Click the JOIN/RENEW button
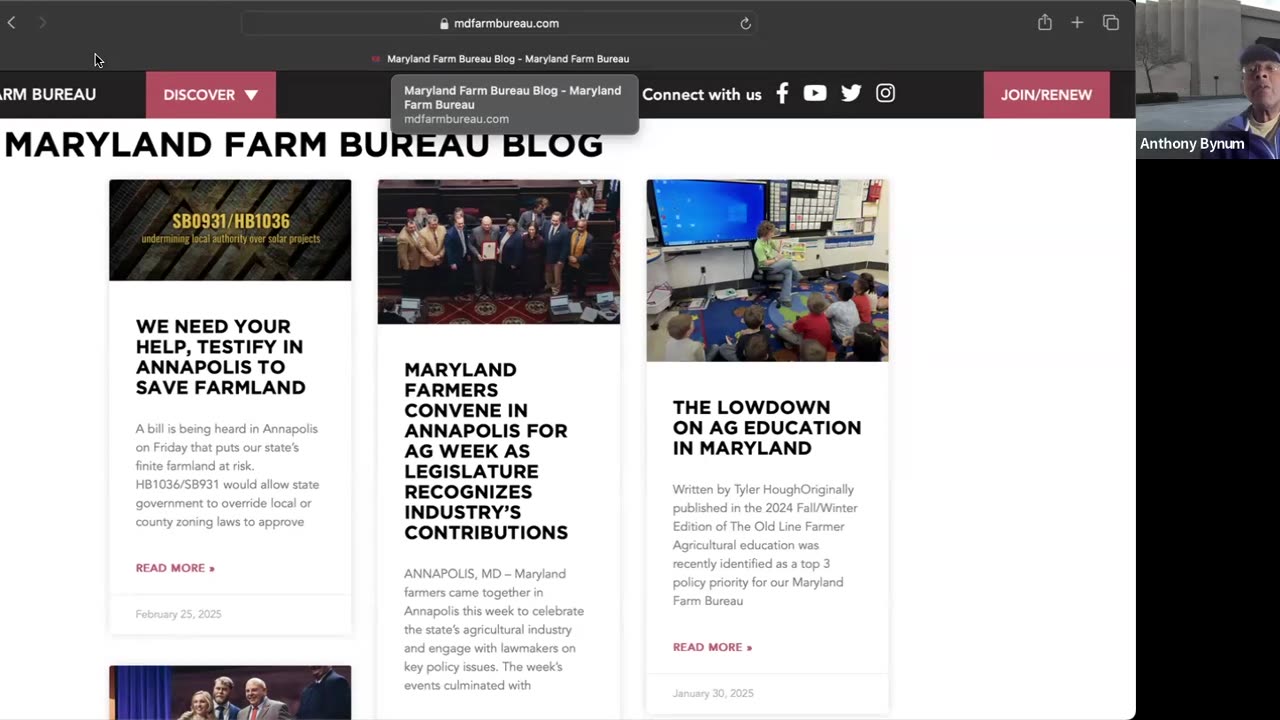 point(1046,95)
